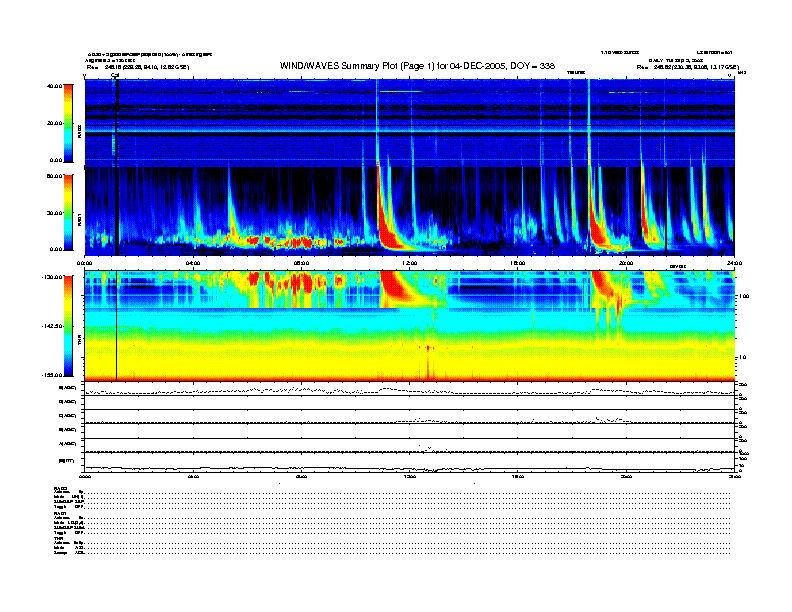The width and height of the screenshot is (792, 612).
Task: Click the 30.00 label on RAD1 color bar
Action: click(54, 213)
